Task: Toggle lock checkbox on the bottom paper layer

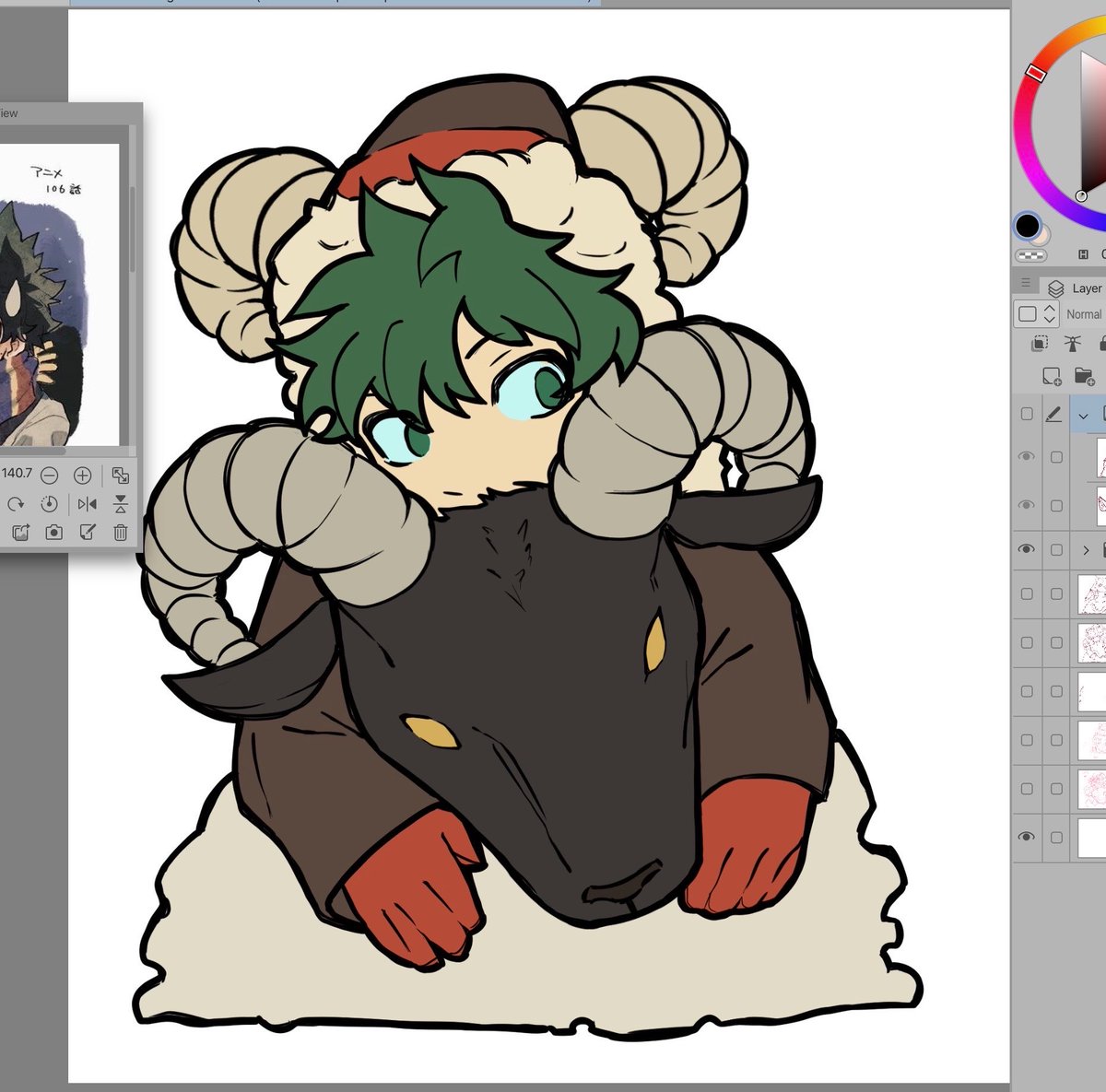Action: (1056, 838)
